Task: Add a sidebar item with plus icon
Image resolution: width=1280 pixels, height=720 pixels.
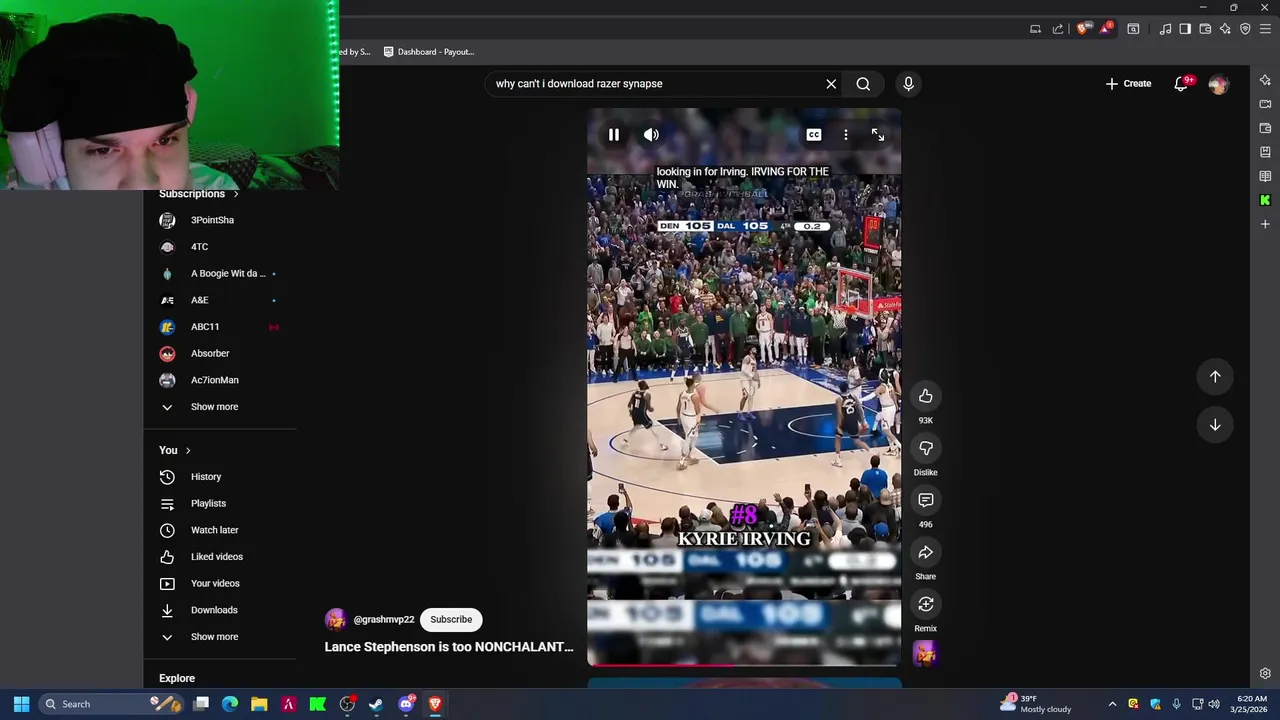Action: click(1265, 224)
